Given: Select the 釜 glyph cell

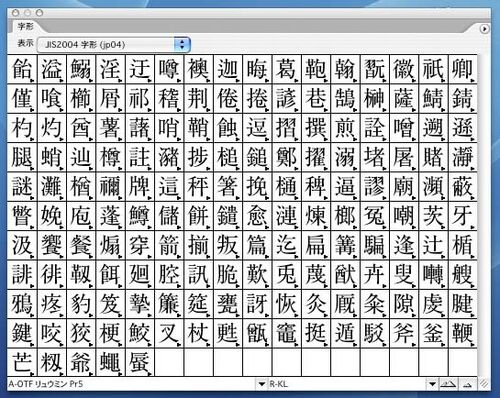Looking at the screenshot, I should click(433, 333).
